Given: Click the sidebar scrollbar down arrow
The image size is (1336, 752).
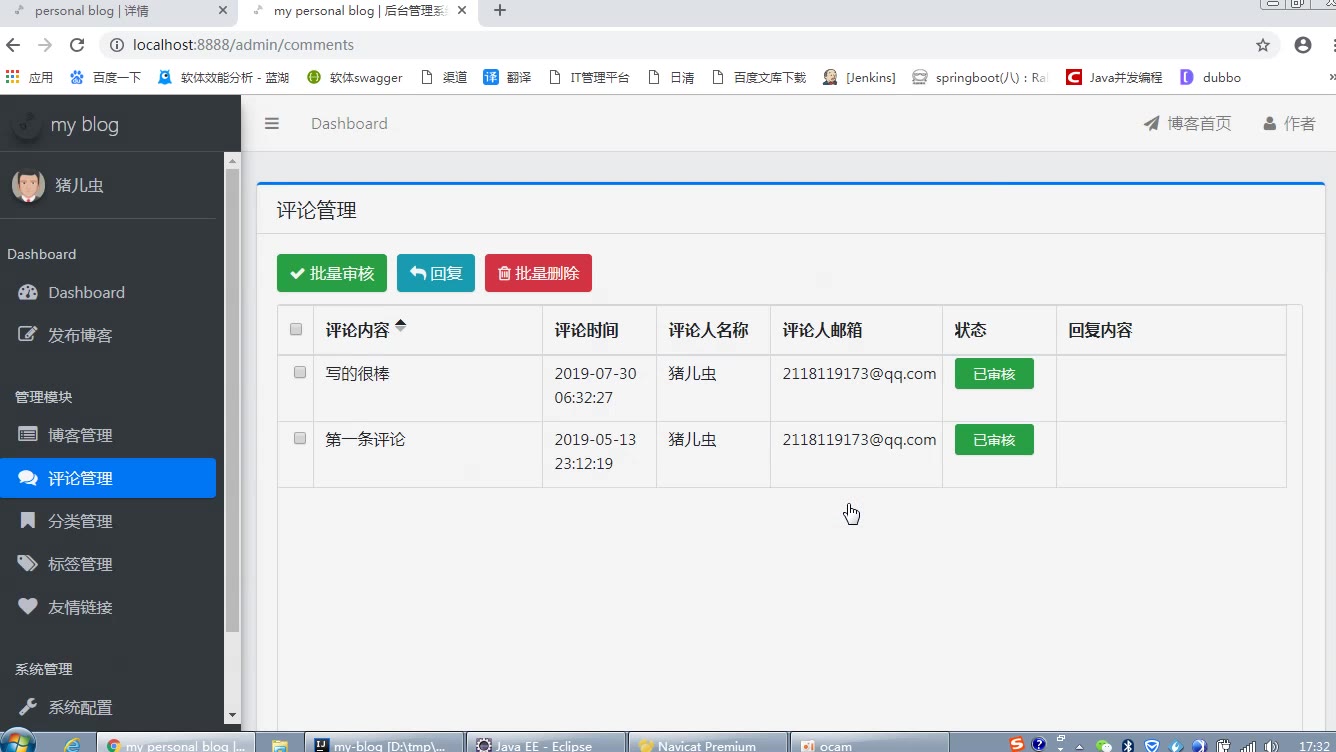Looking at the screenshot, I should (233, 716).
